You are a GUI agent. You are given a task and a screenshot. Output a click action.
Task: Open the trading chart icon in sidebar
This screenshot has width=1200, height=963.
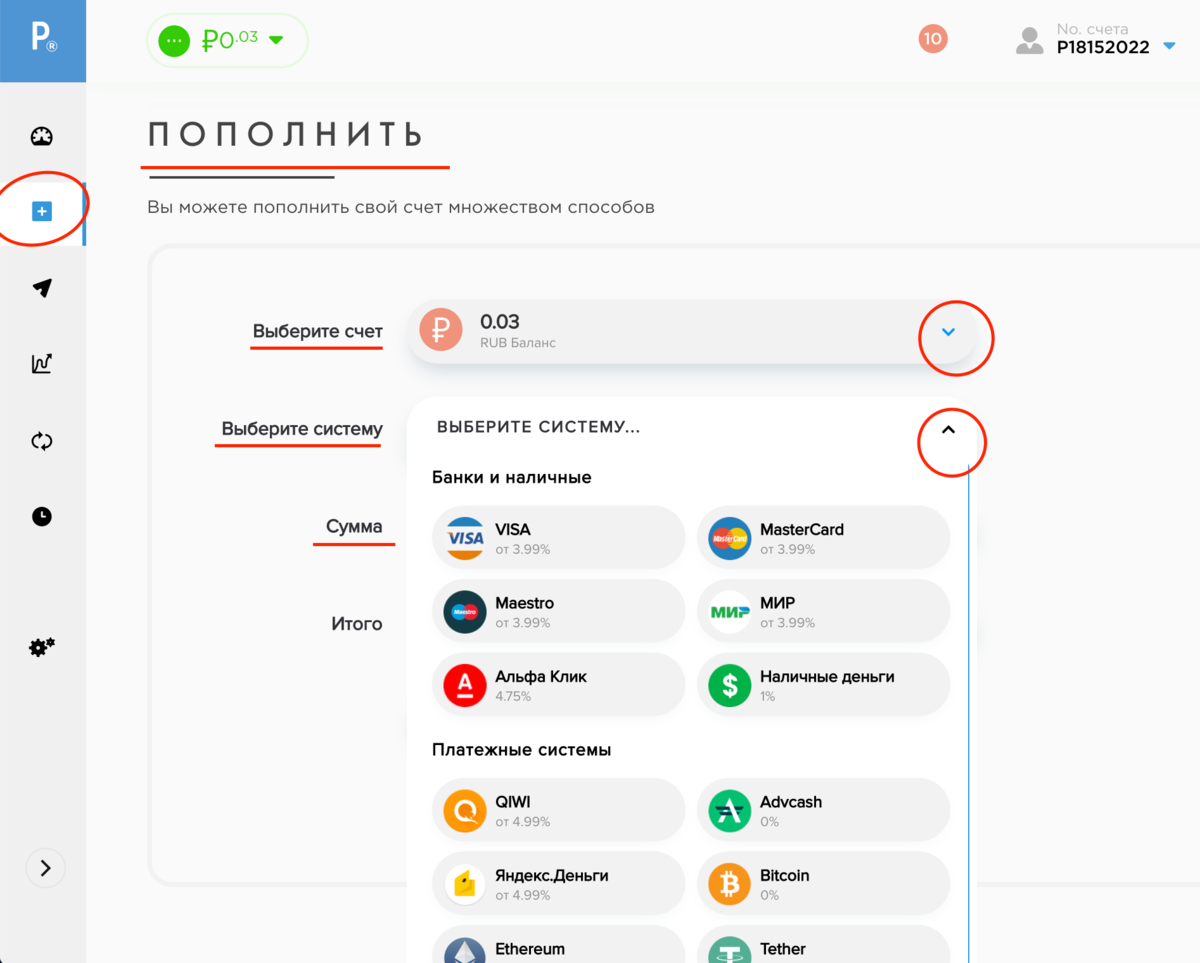tap(42, 364)
